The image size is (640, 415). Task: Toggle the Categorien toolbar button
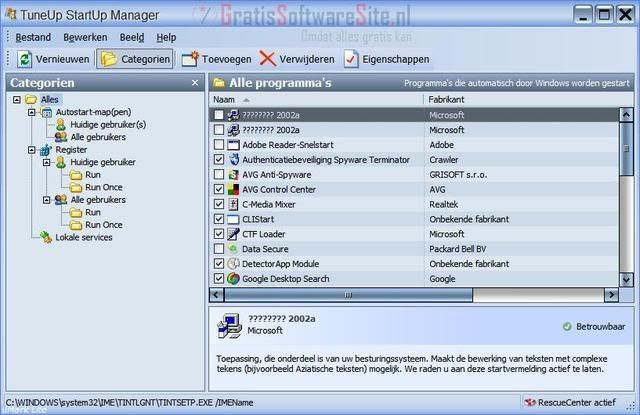pos(135,59)
